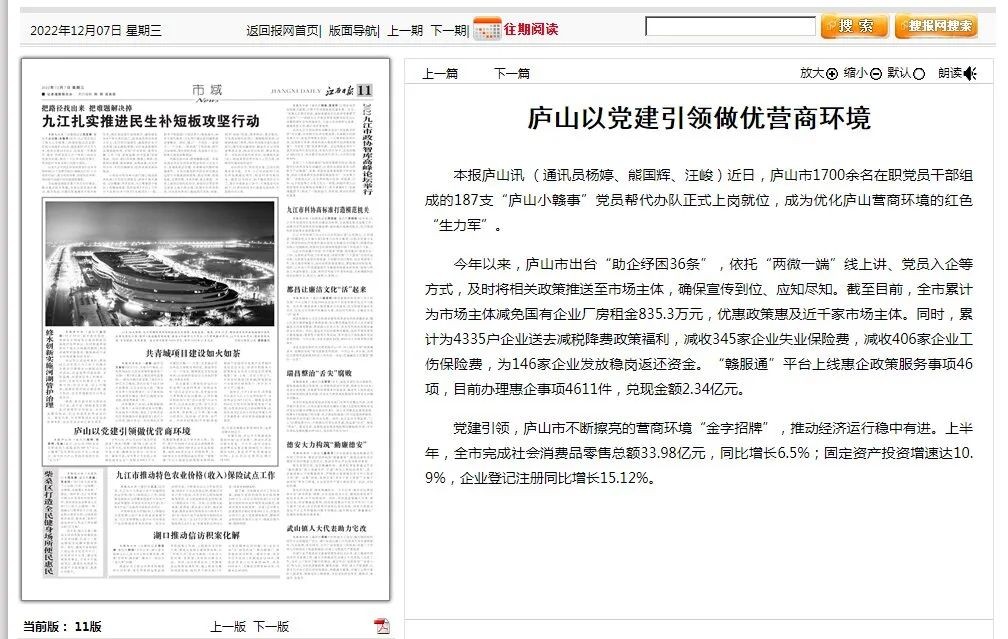
Task: Click the 搜报网搜索 button
Action: coord(936,26)
